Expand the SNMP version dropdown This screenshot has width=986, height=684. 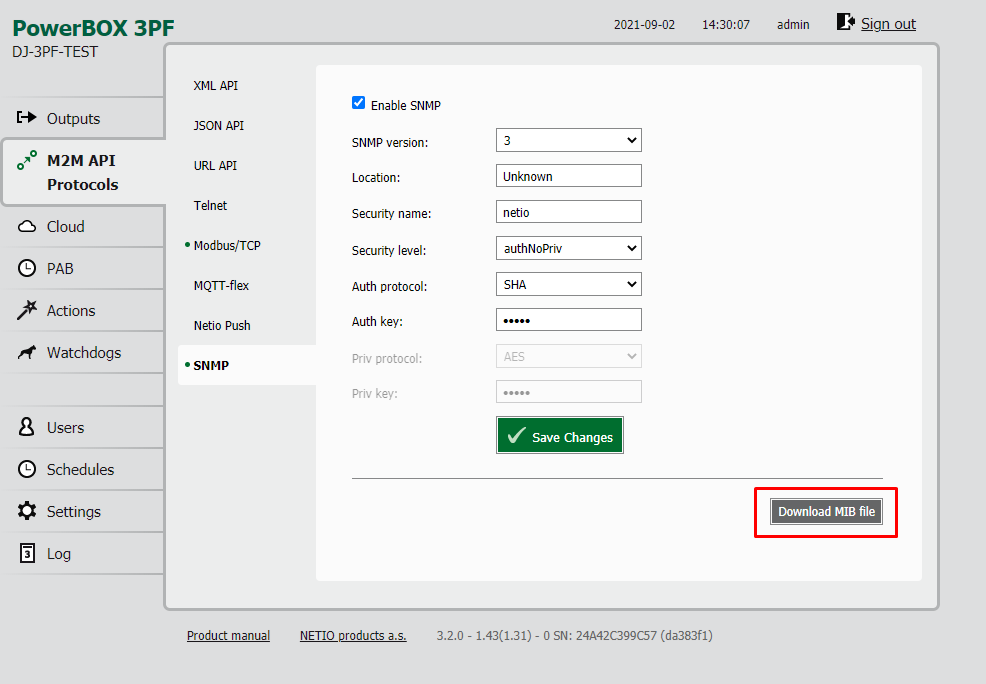pos(568,140)
